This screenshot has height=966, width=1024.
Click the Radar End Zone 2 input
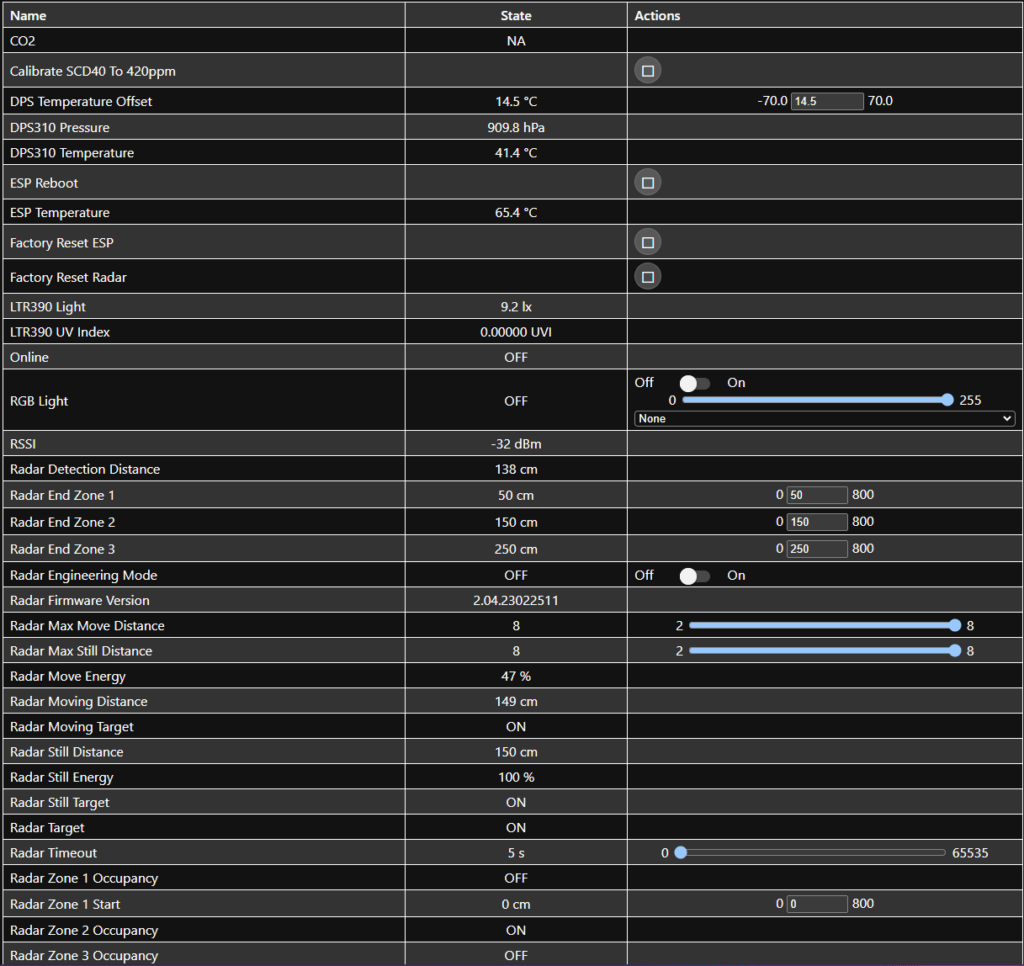pyautogui.click(x=816, y=522)
